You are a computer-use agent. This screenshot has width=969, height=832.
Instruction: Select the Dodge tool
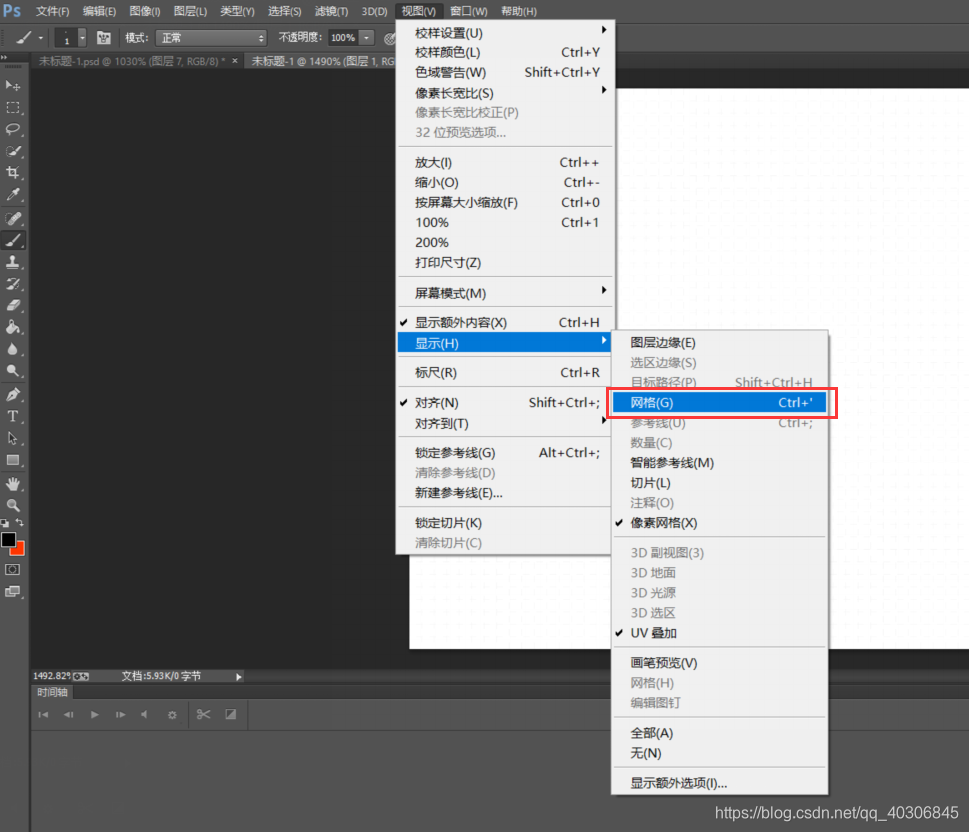12,371
